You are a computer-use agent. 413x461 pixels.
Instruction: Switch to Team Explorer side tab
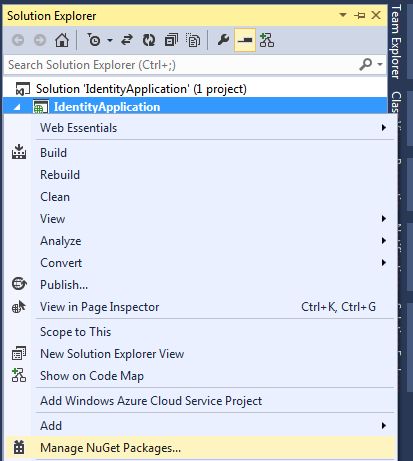(x=396, y=41)
